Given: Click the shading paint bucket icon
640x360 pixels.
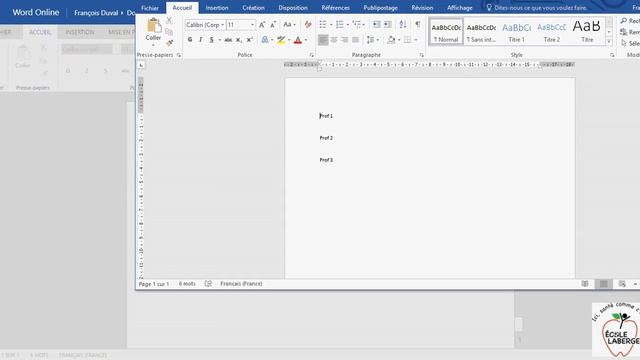Looking at the screenshot, I should pos(391,40).
